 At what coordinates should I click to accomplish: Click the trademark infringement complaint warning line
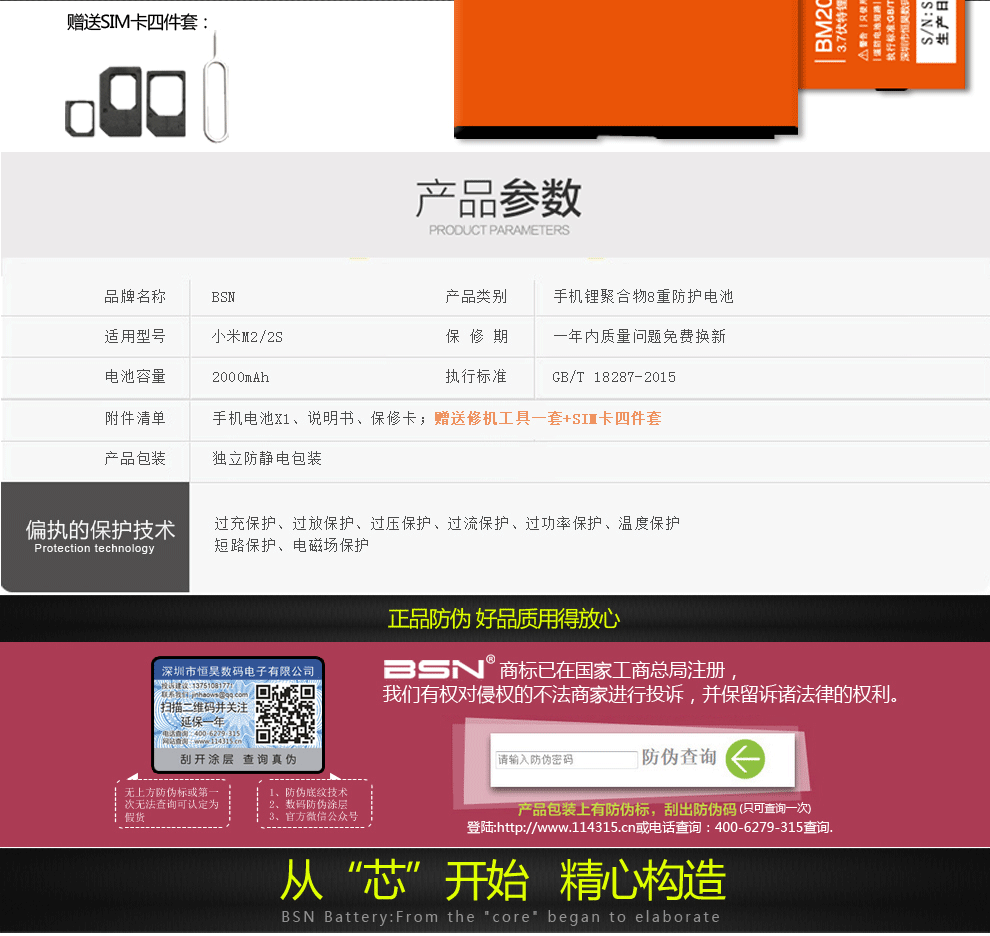[x=641, y=695]
